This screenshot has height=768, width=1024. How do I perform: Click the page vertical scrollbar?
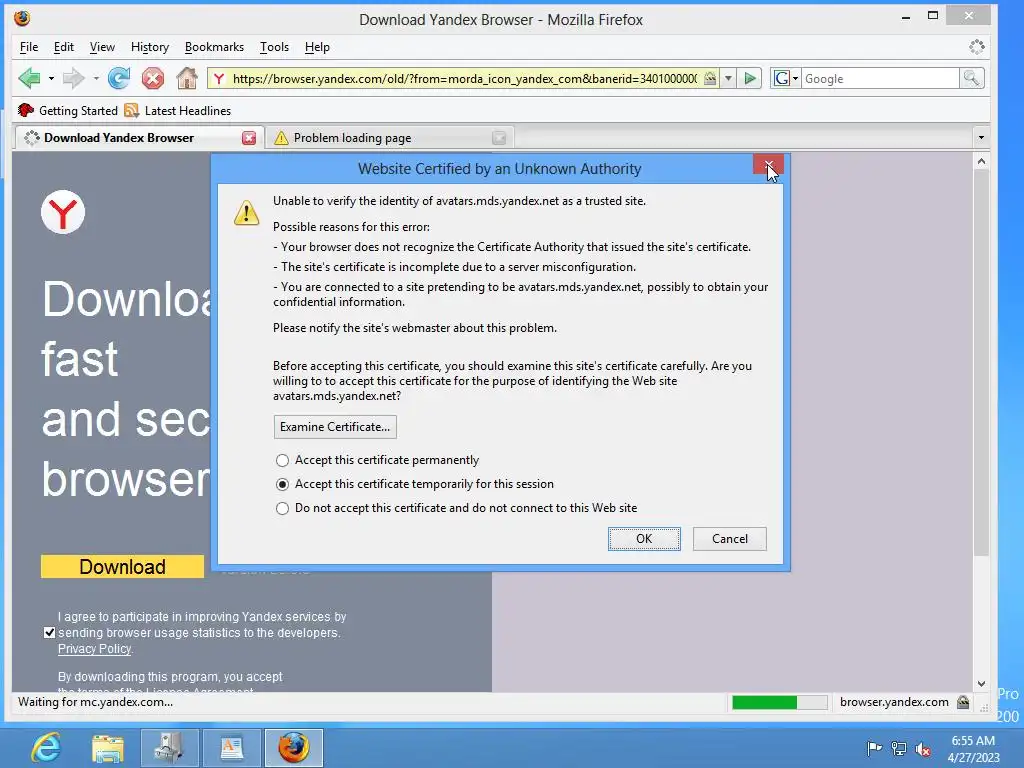(981, 362)
